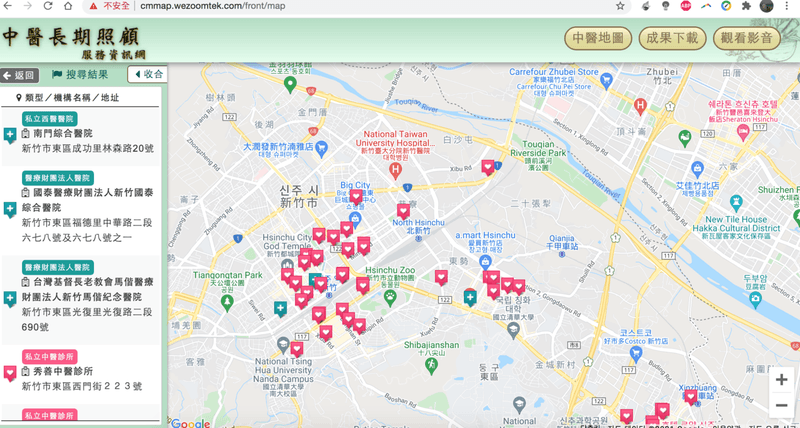Viewport: 800px width, 428px height.
Task: Go back with the 返回 button
Action: pyautogui.click(x=19, y=75)
